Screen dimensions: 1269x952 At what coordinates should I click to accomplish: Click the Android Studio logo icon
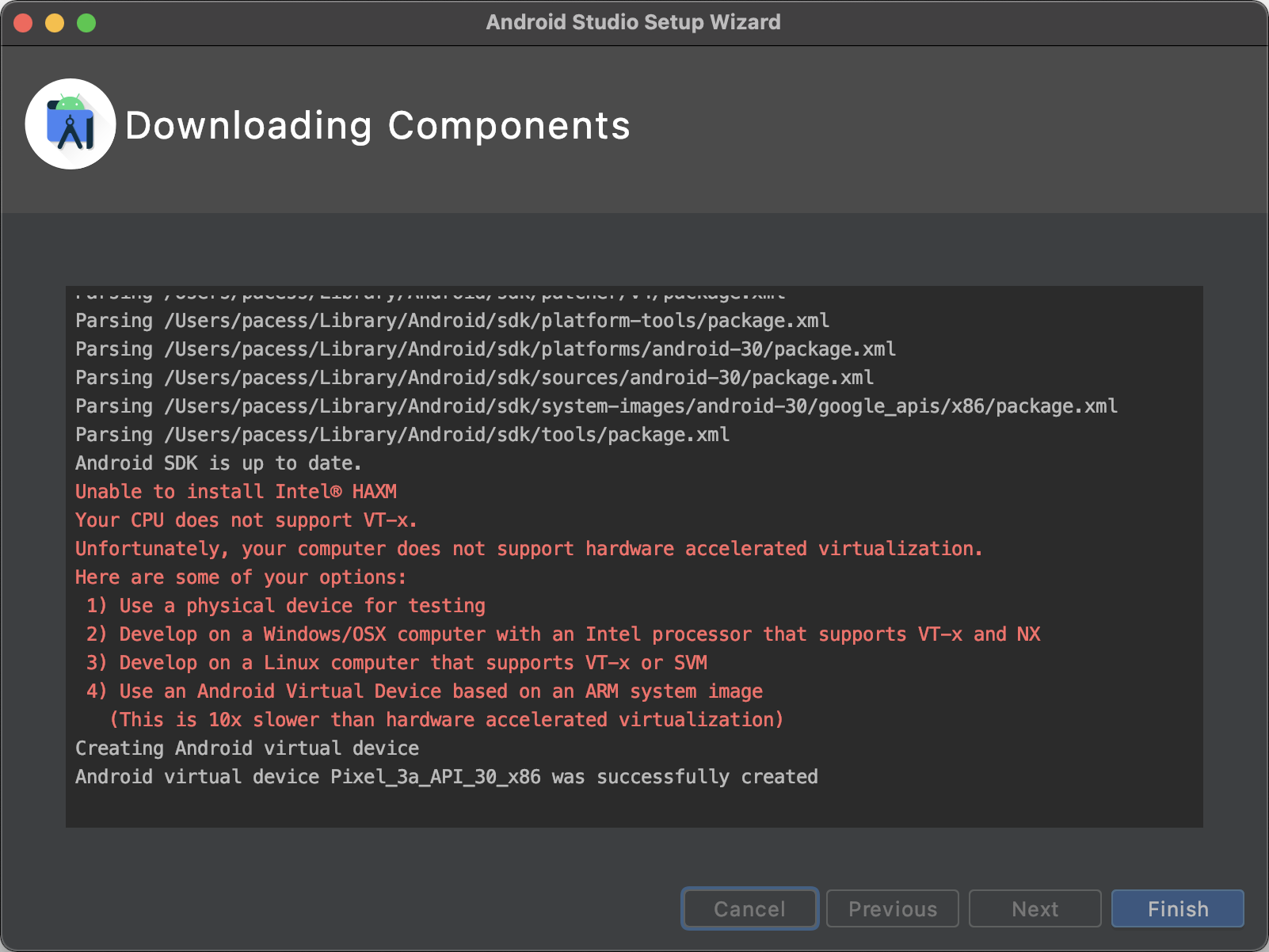[x=70, y=124]
